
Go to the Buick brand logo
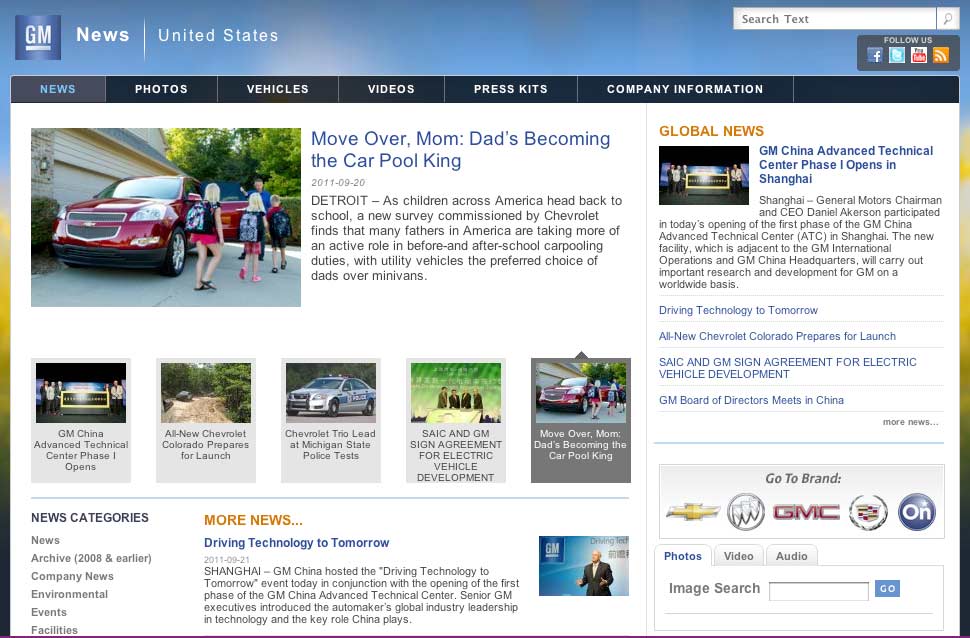(745, 512)
